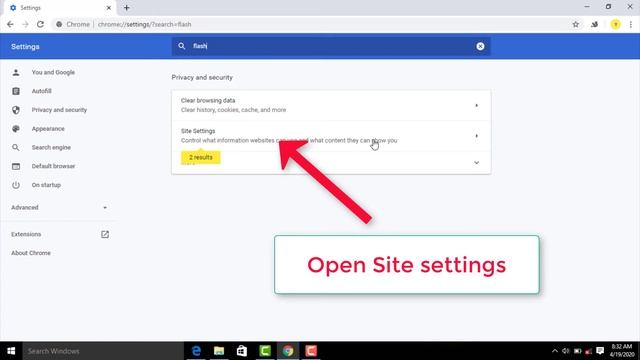Open Default browser section
Viewport: 640px width, 360px height.
click(53, 166)
